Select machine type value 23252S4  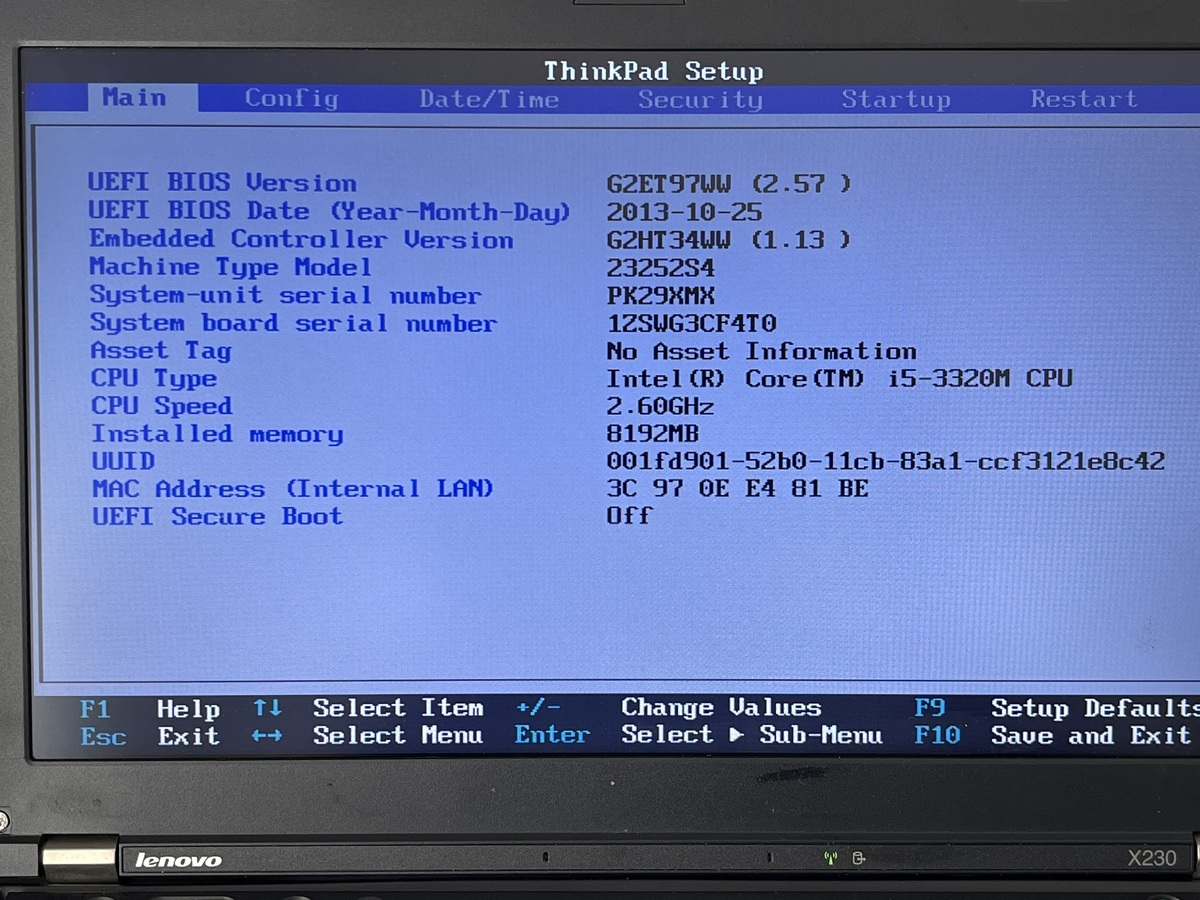(x=660, y=268)
